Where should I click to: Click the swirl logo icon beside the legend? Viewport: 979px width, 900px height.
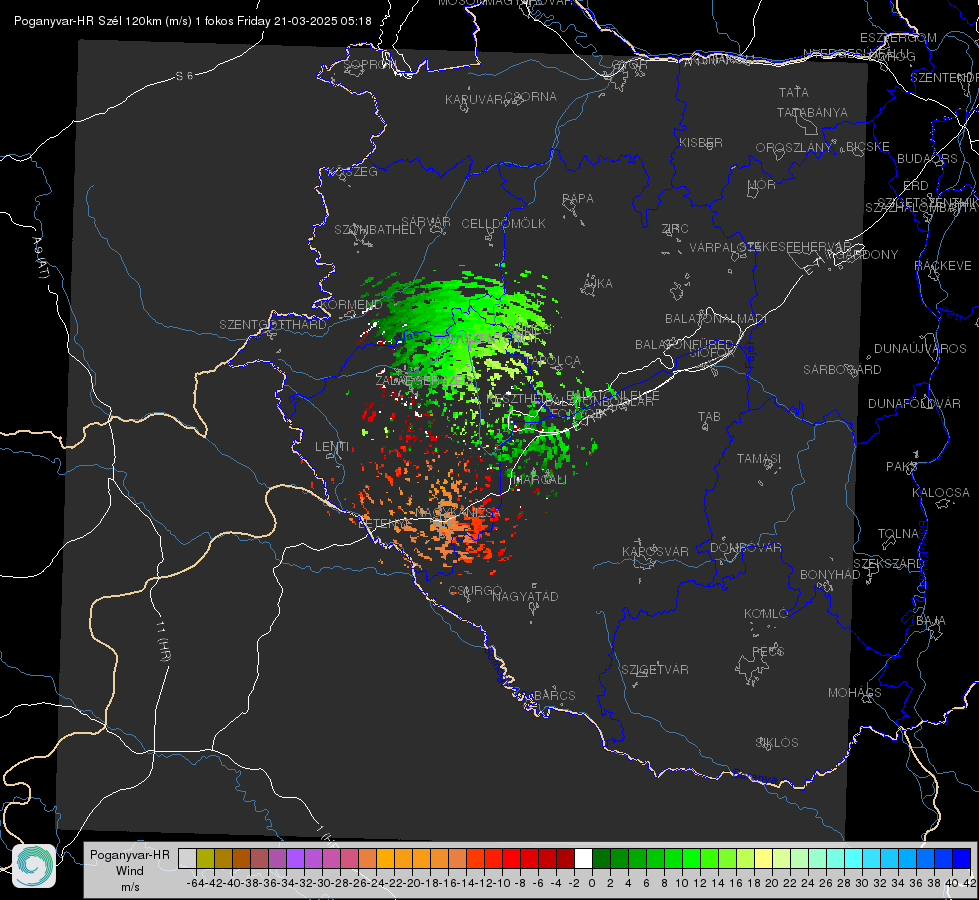(34, 866)
